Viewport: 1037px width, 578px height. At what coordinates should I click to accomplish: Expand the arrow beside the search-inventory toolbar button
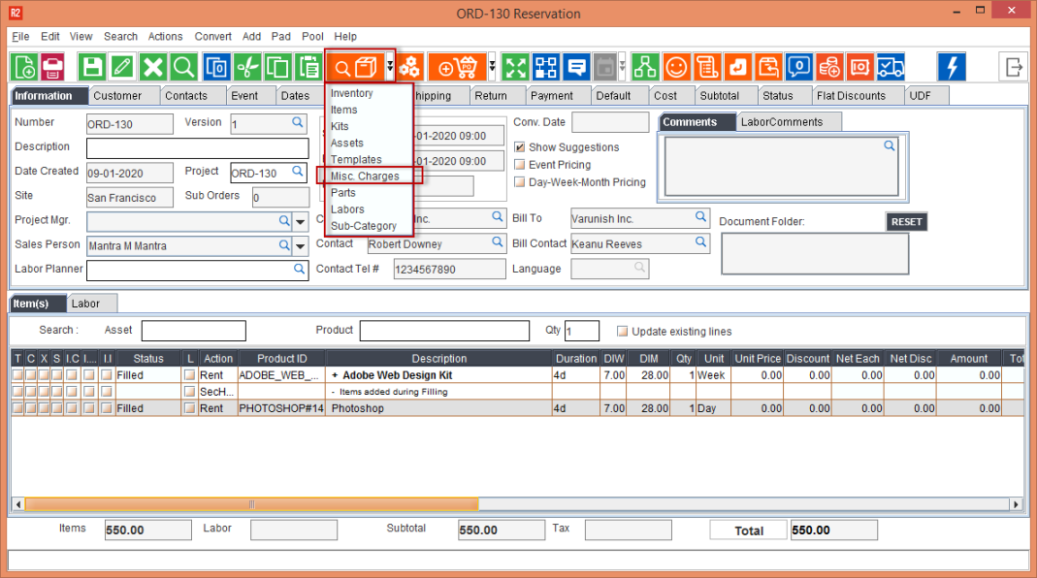tap(390, 67)
